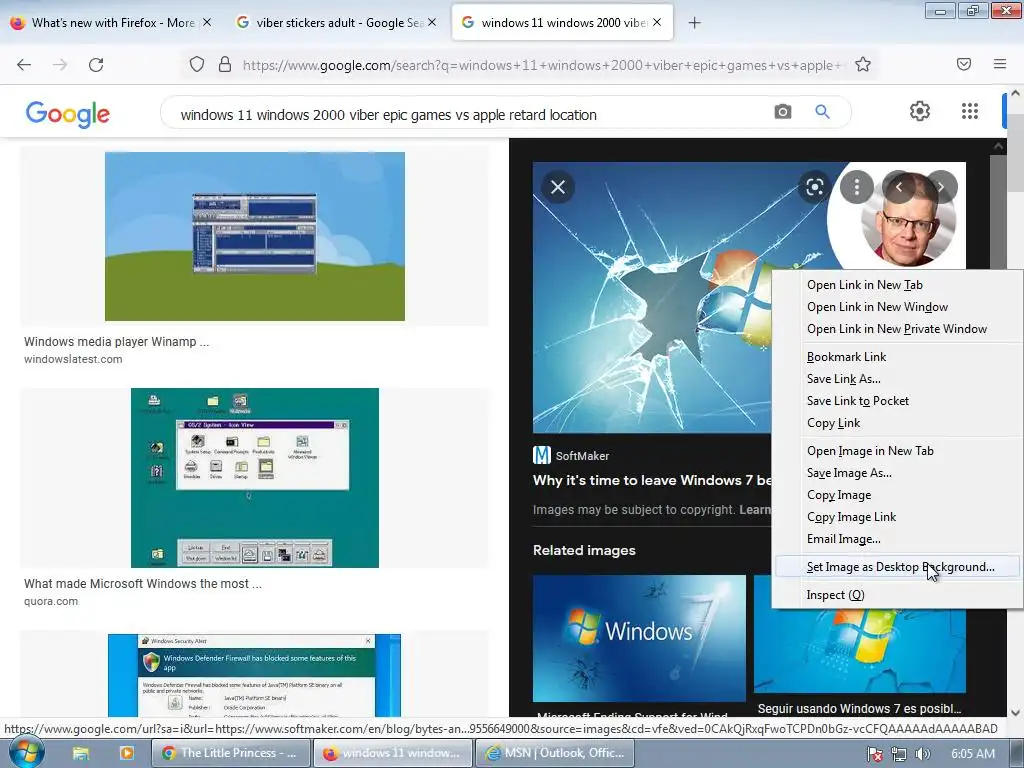Viewport: 1024px width, 768px height.
Task: Open the Windows Start orb
Action: click(27, 752)
